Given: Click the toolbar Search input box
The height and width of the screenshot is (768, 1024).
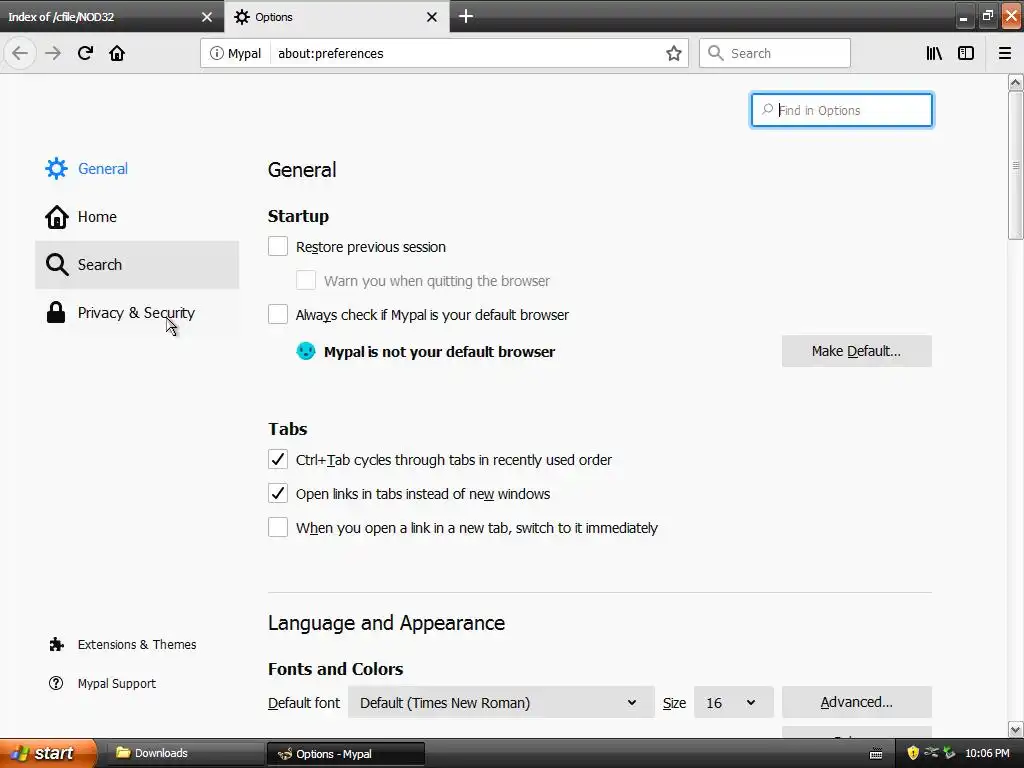Looking at the screenshot, I should [x=775, y=53].
